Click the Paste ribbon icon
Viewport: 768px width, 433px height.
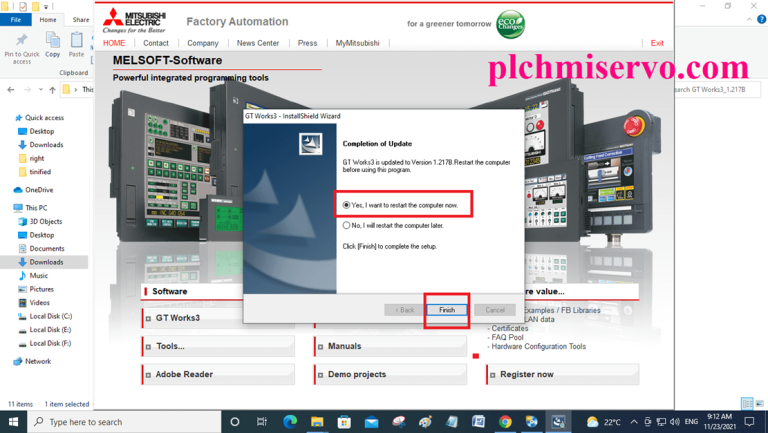pos(76,45)
